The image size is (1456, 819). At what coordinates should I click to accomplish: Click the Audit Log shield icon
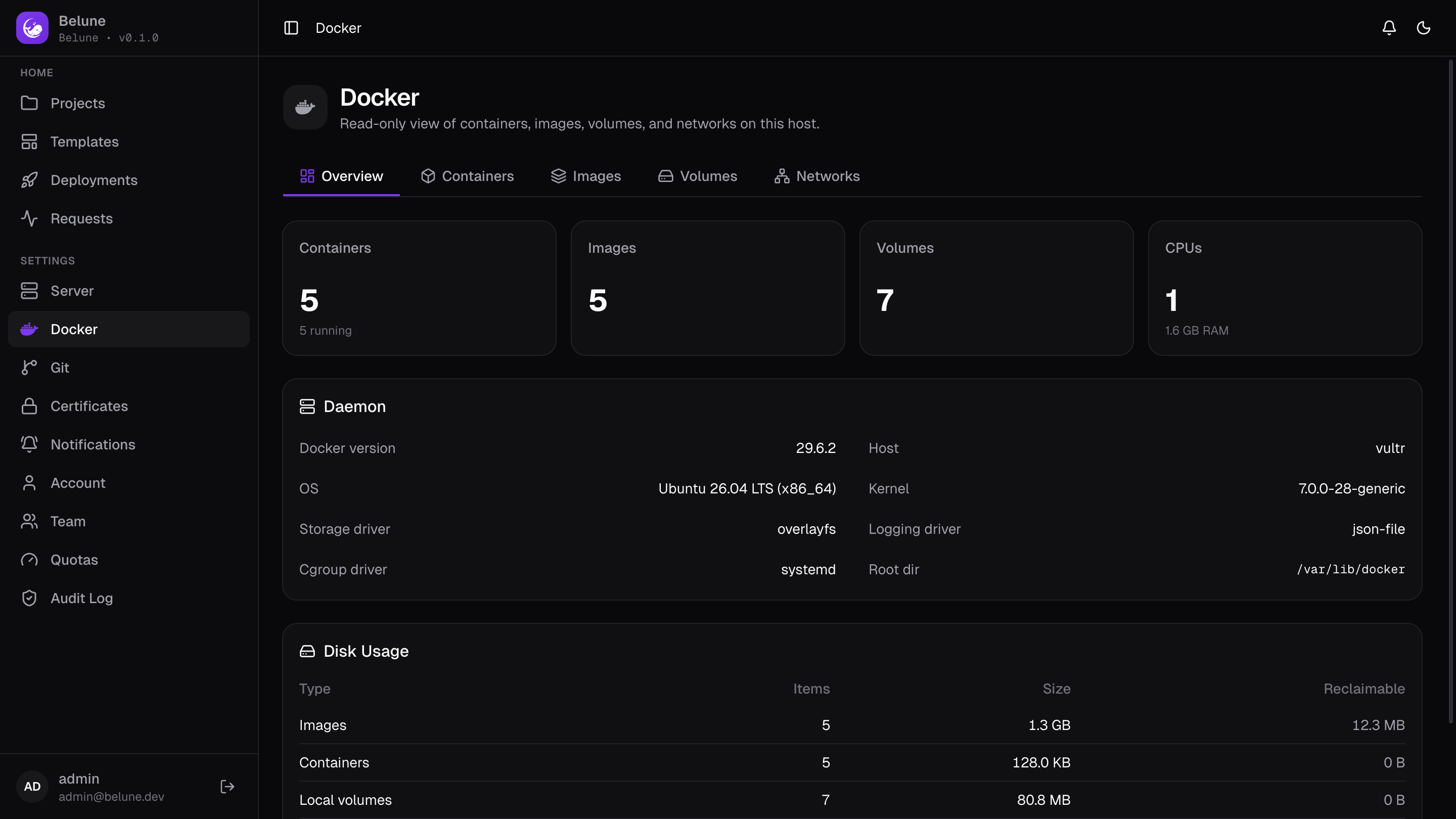pos(29,598)
